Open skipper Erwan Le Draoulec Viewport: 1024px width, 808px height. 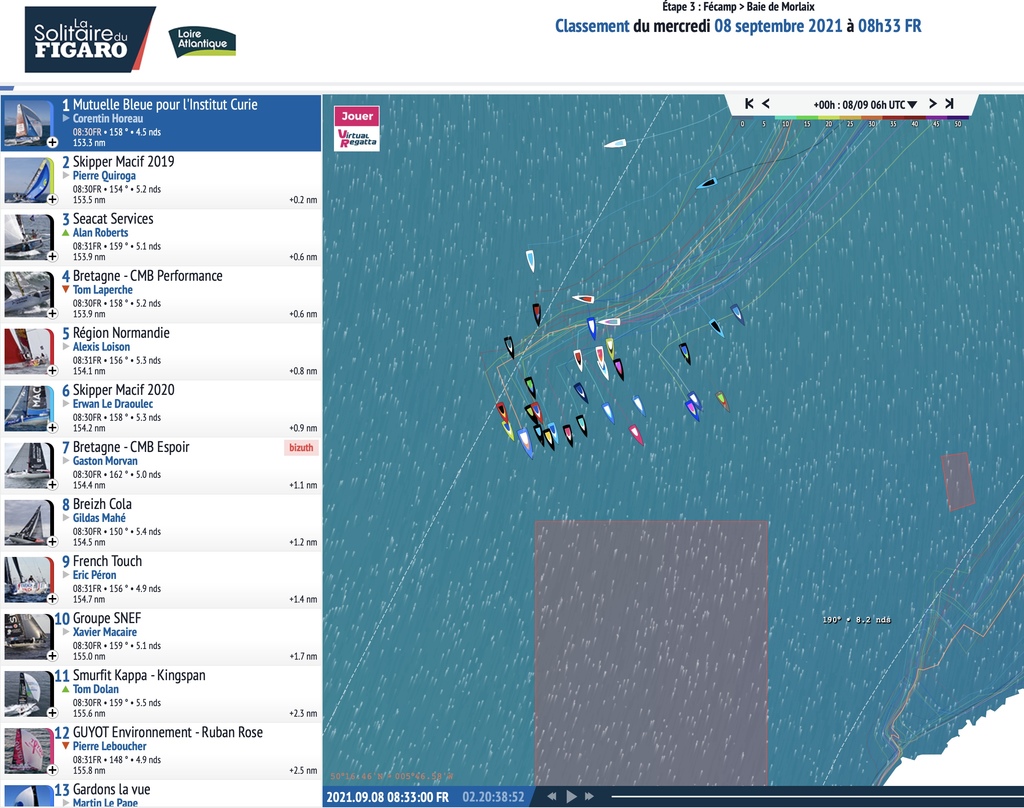pyautogui.click(x=113, y=404)
